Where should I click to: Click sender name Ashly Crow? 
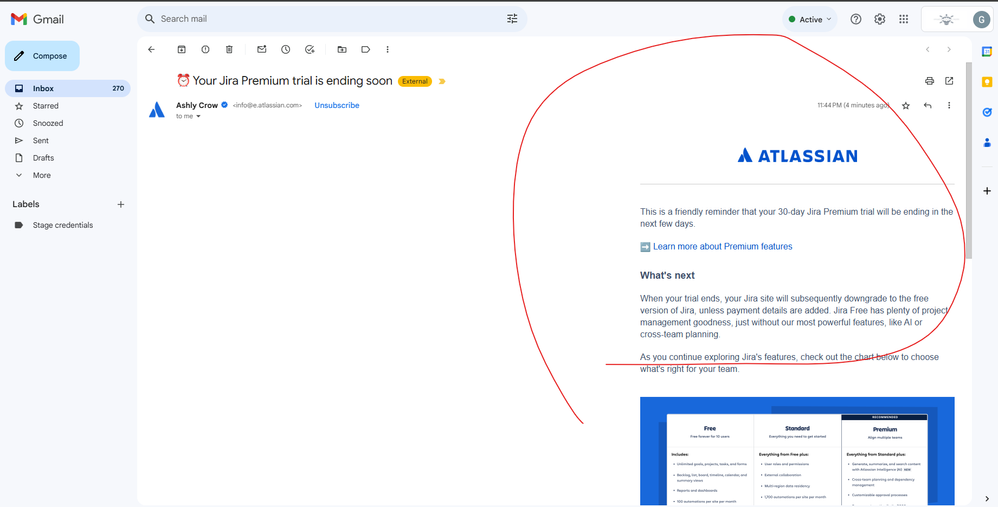197,106
